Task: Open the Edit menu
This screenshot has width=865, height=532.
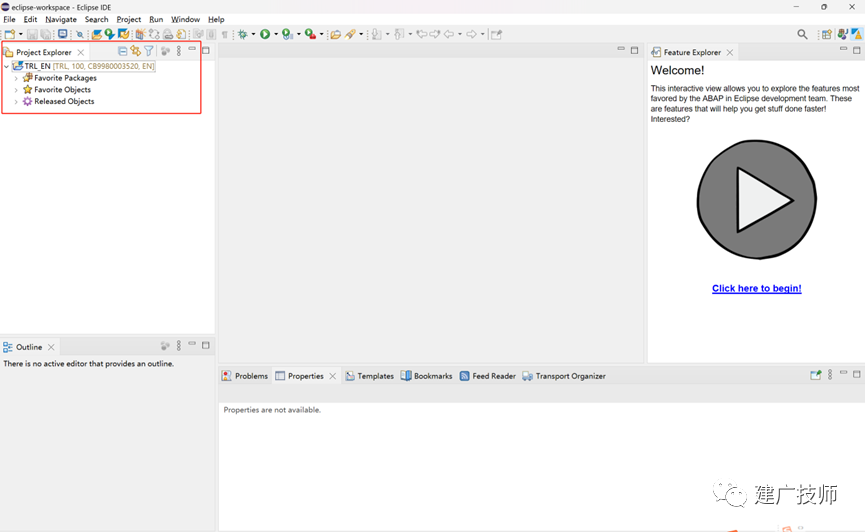Action: coord(30,19)
